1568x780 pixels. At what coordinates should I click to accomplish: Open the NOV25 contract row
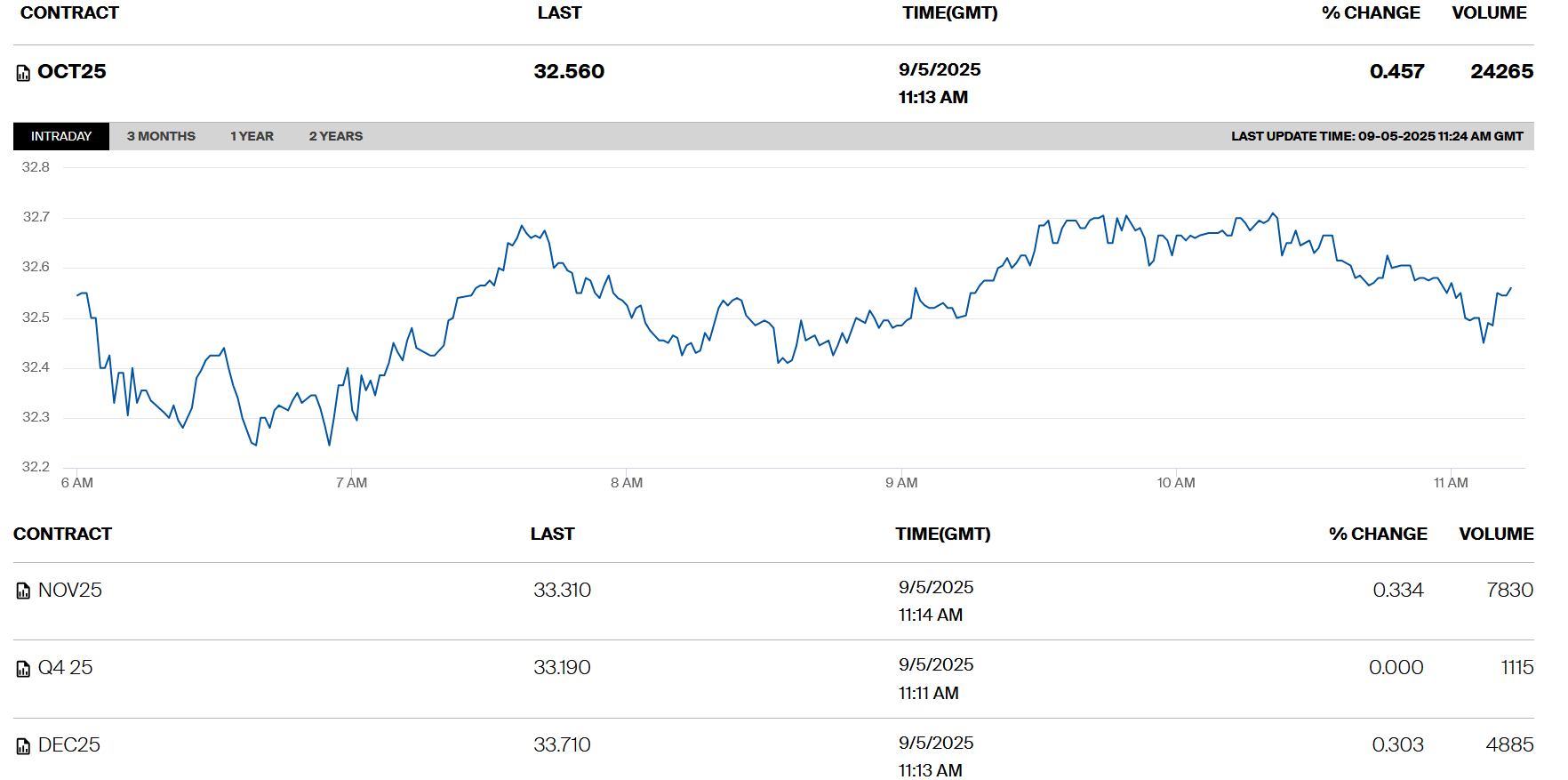pos(70,590)
